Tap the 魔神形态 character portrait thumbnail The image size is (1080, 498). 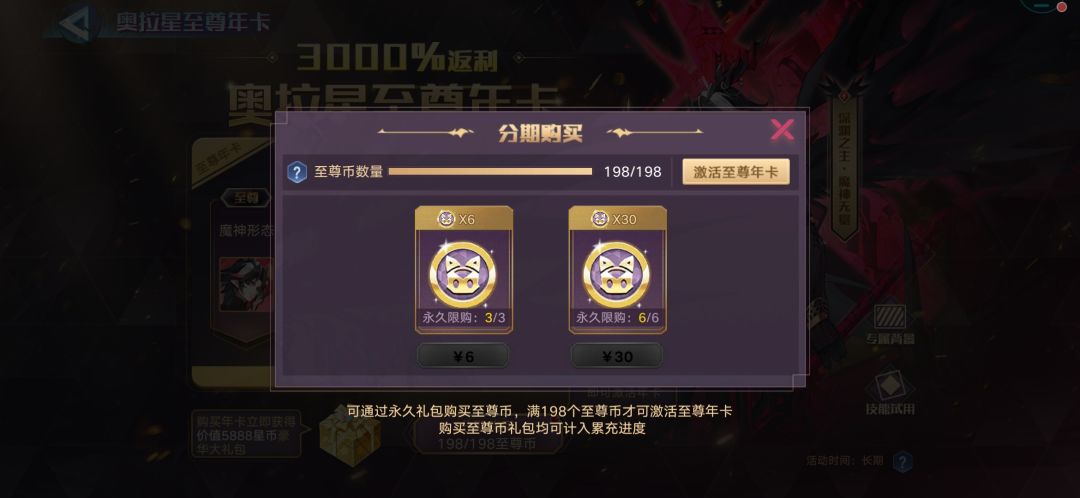point(246,285)
